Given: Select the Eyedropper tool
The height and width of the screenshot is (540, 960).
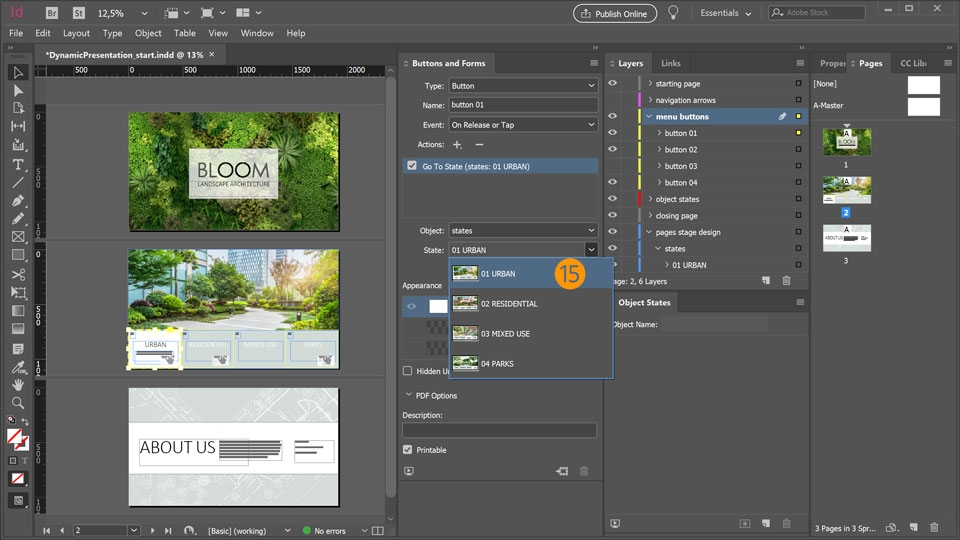Looking at the screenshot, I should tap(18, 367).
